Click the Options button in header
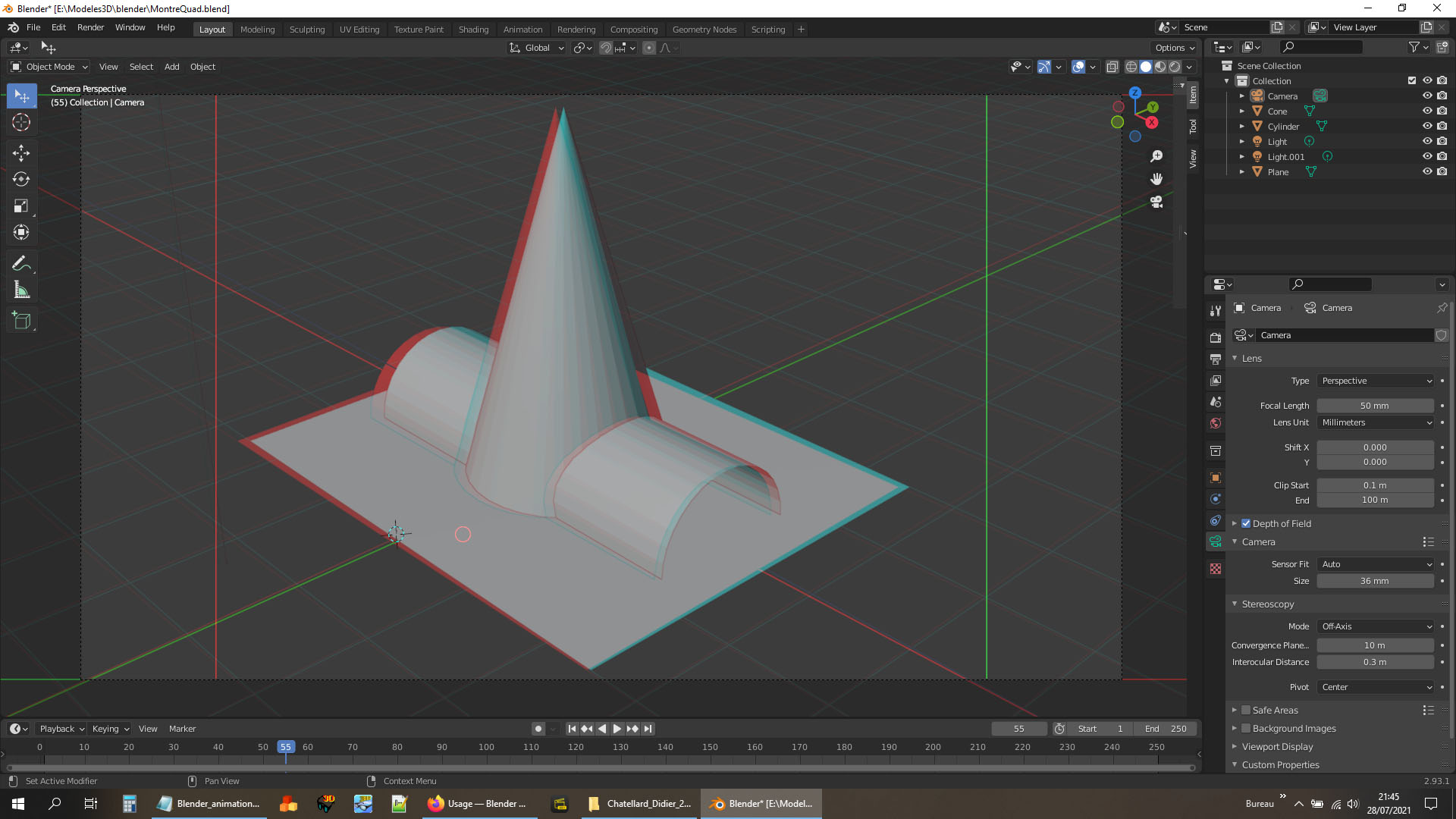 (1174, 48)
